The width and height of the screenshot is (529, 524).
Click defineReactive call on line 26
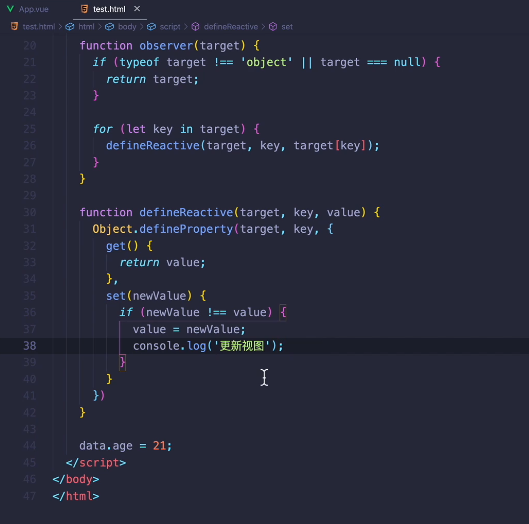click(x=153, y=146)
